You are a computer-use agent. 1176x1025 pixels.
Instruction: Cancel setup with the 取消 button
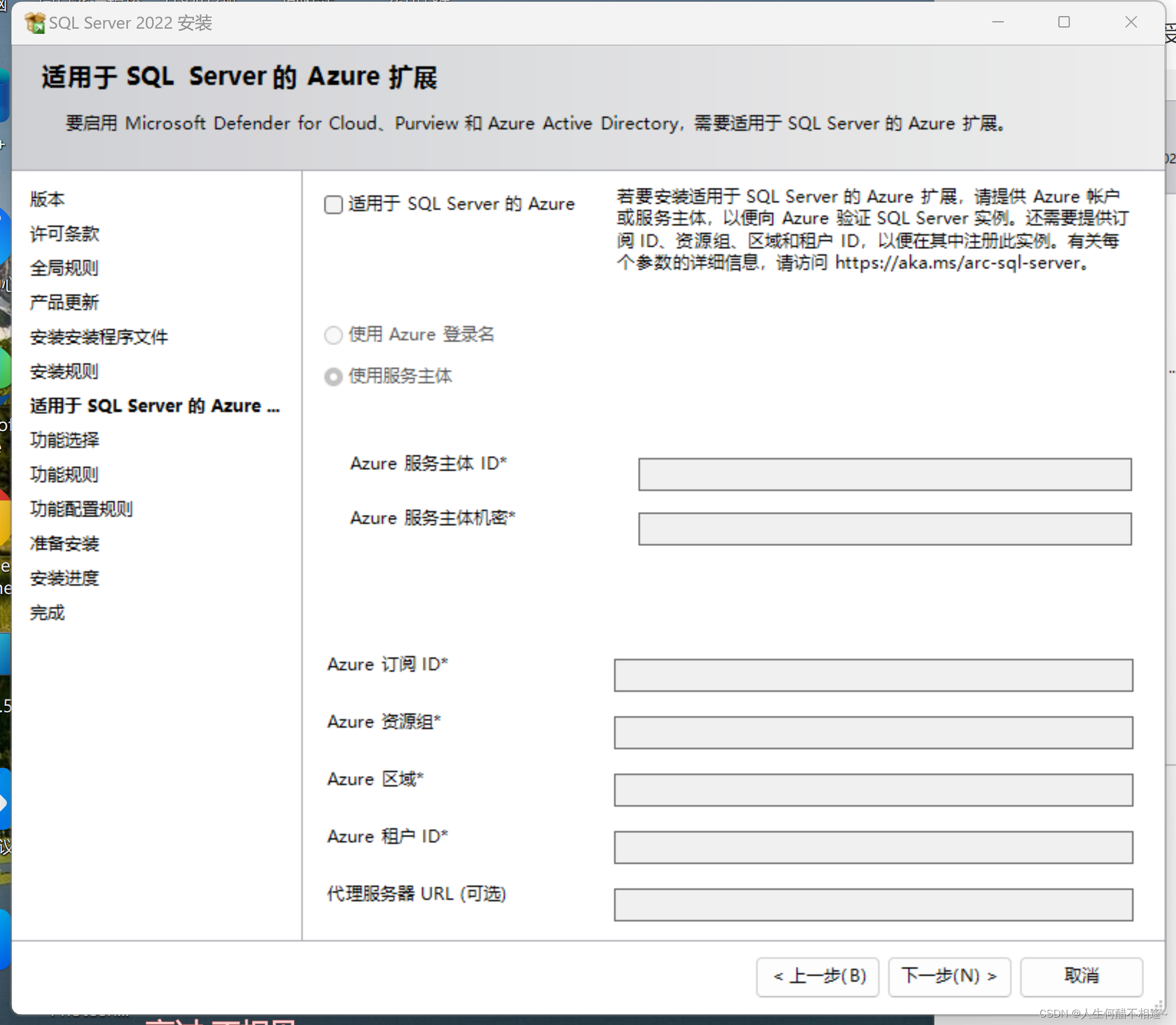(x=1081, y=976)
